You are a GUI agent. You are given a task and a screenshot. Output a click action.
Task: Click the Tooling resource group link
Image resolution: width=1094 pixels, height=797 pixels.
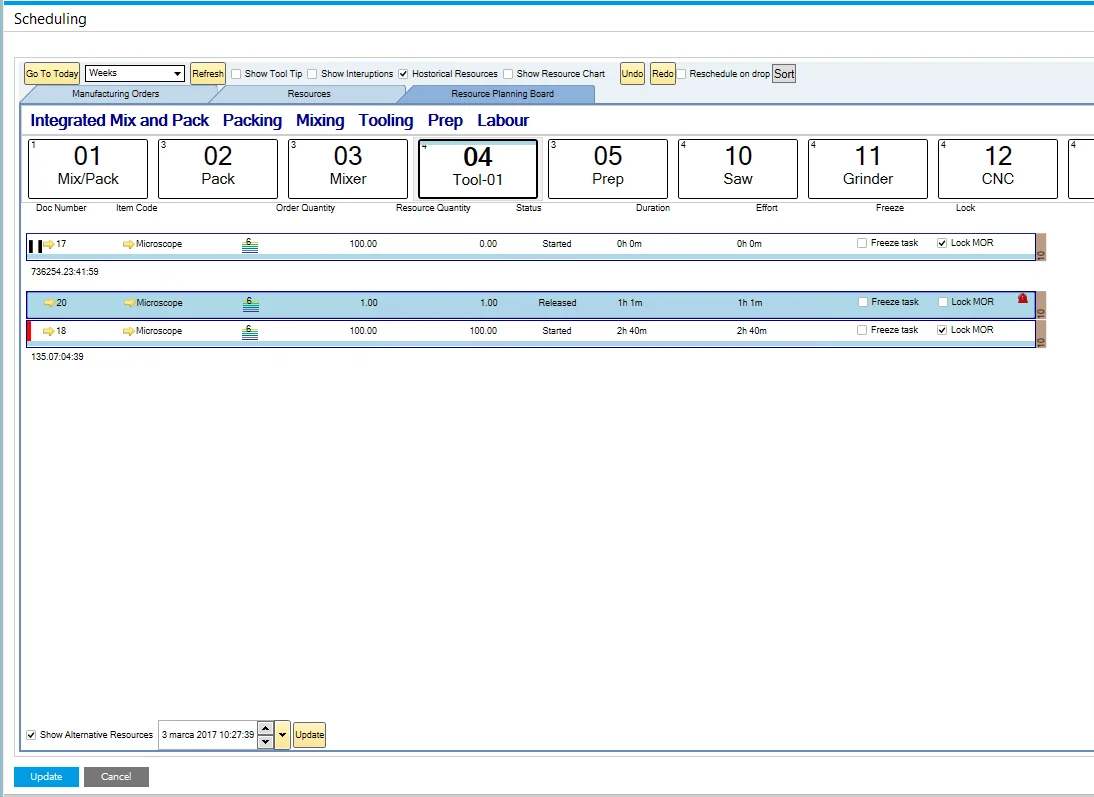coord(386,120)
